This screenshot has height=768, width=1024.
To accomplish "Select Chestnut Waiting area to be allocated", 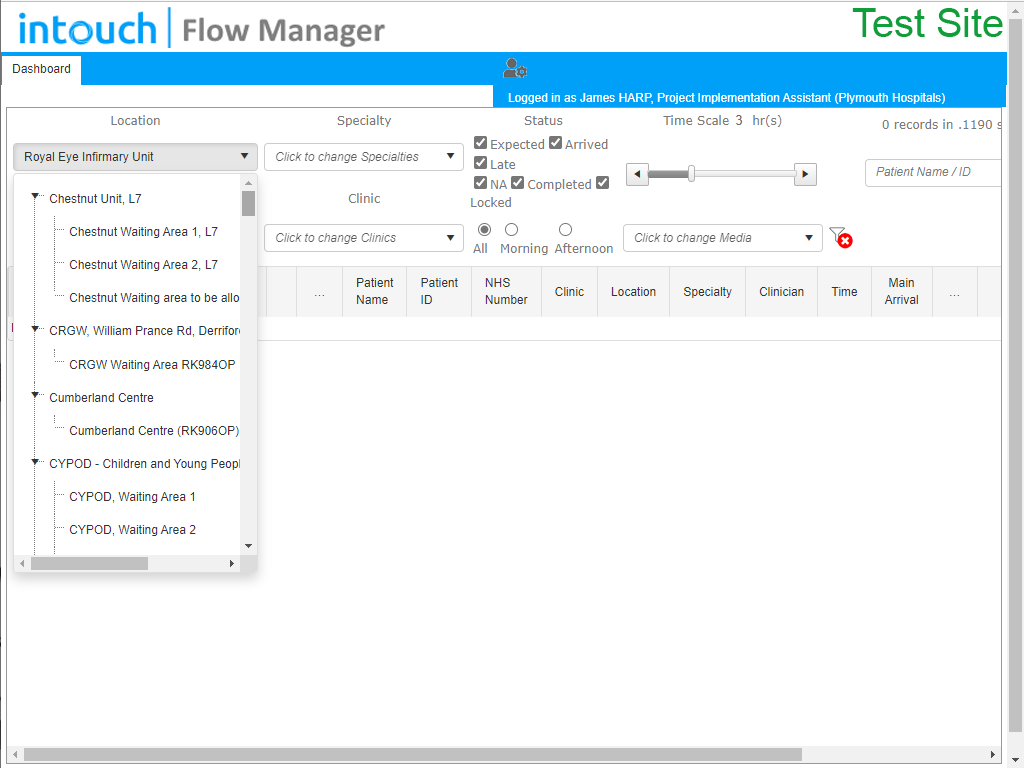I will tap(154, 298).
